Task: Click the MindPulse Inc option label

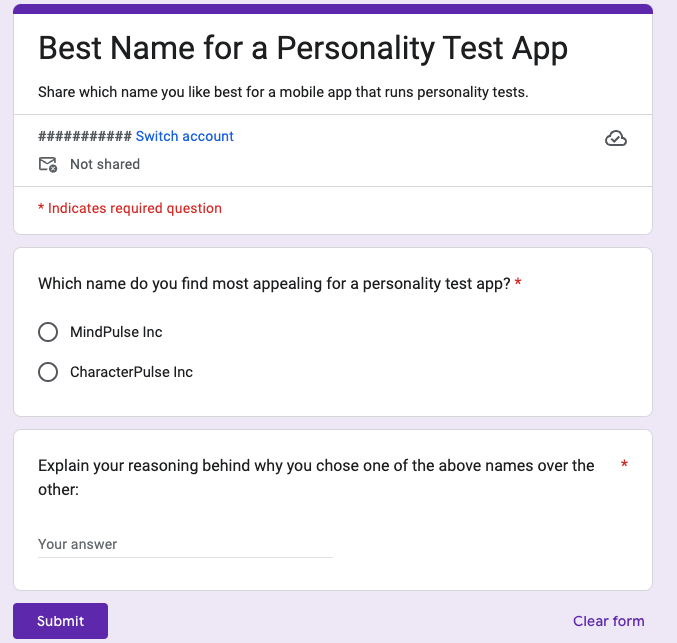Action: click(116, 332)
